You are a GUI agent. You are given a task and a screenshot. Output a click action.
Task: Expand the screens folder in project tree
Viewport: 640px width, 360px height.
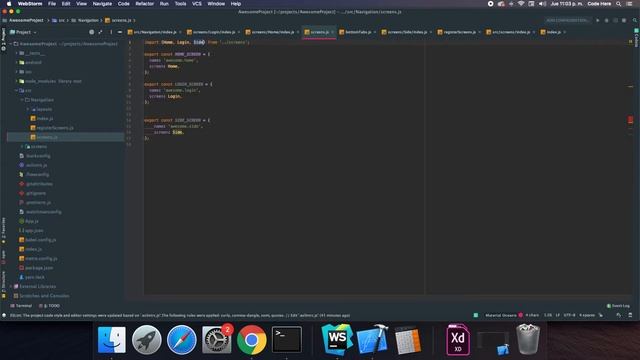coord(22,146)
